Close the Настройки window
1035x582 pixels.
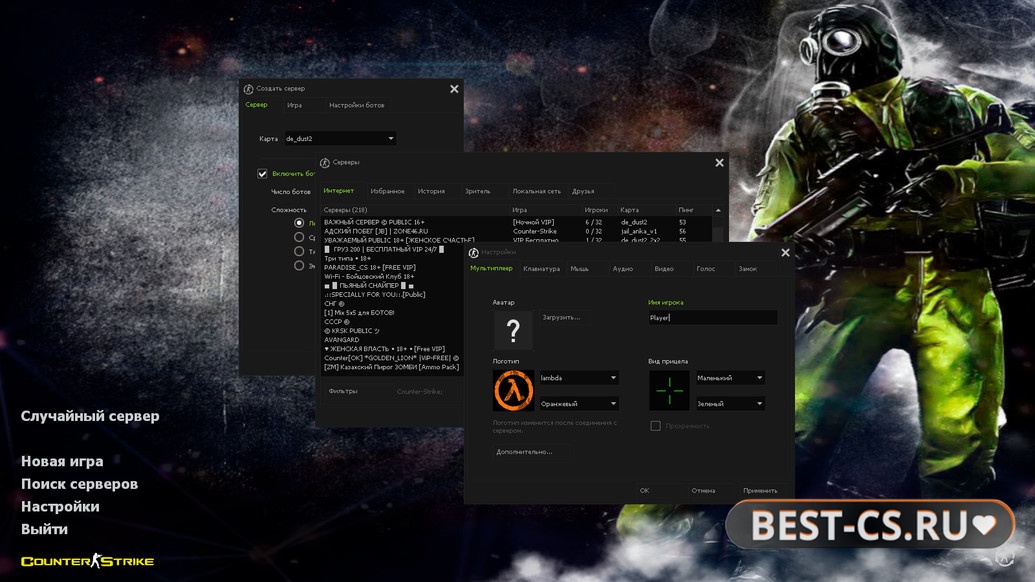pyautogui.click(x=785, y=252)
